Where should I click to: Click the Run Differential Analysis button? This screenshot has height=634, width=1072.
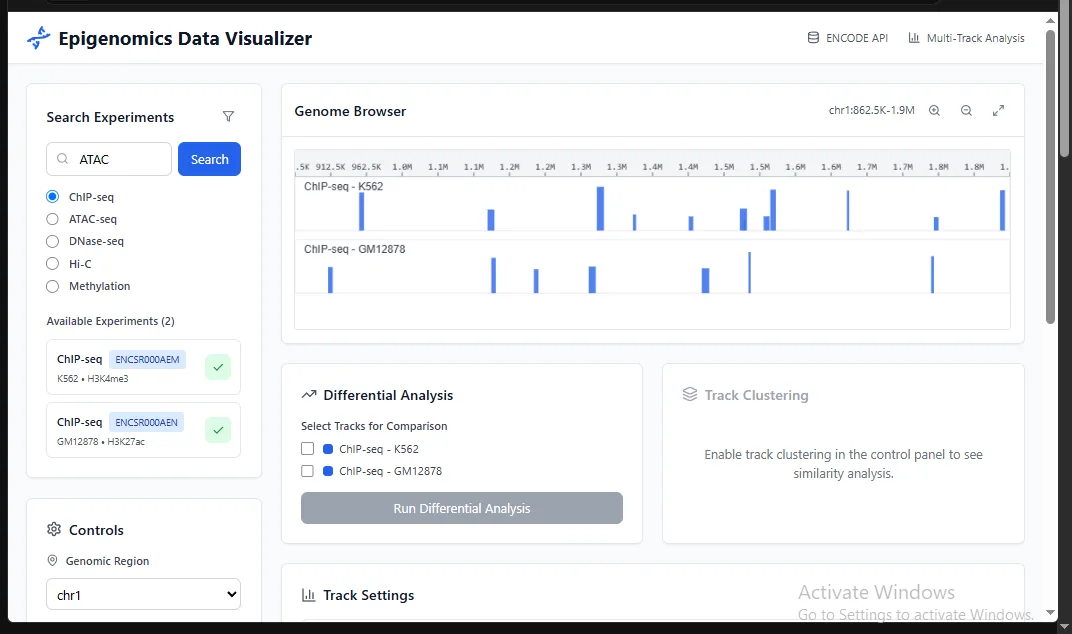pyautogui.click(x=461, y=508)
